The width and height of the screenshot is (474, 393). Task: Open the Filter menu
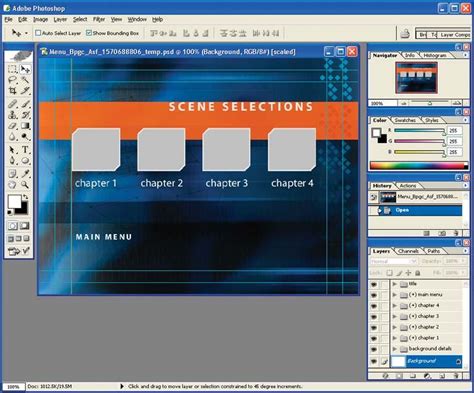click(99, 19)
